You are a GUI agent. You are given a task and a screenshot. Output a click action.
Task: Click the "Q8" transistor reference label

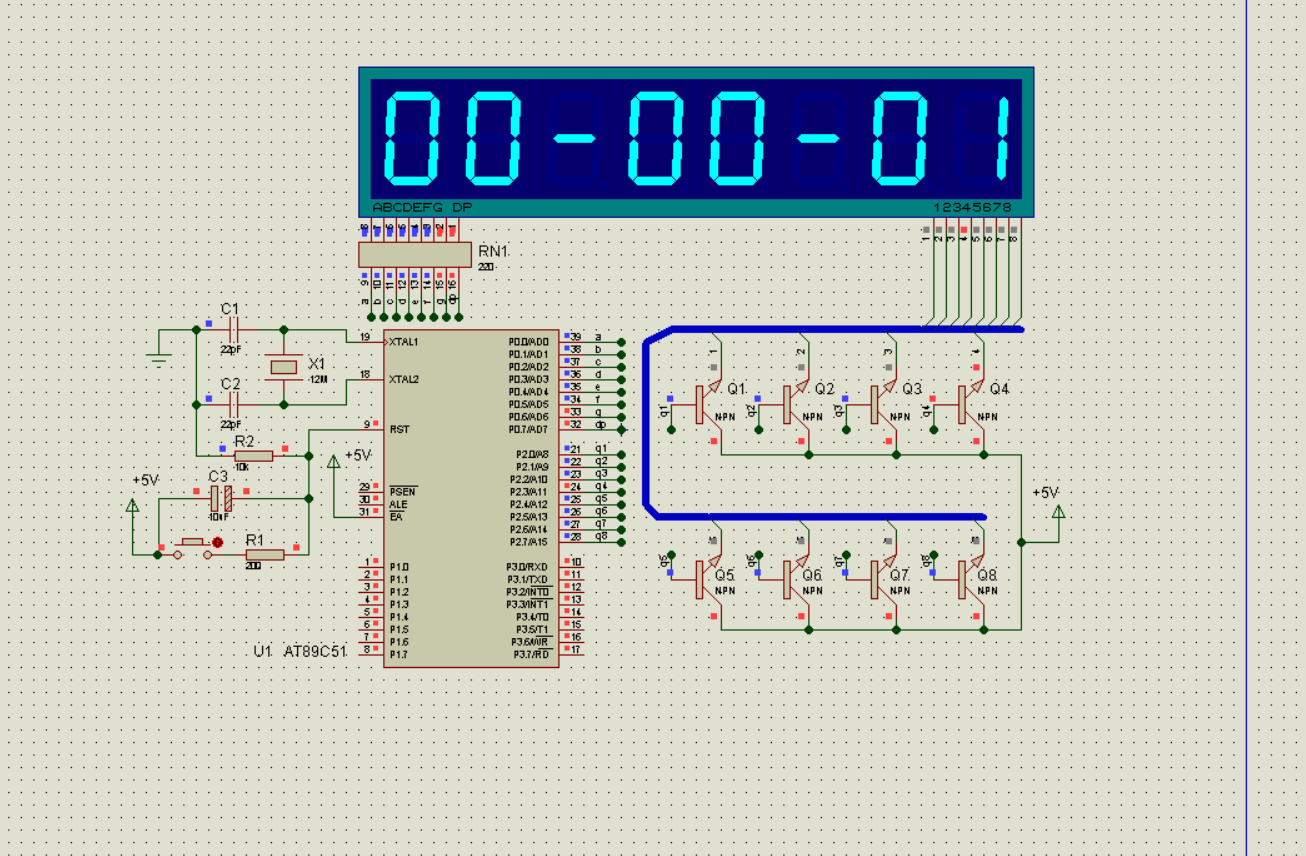click(988, 576)
